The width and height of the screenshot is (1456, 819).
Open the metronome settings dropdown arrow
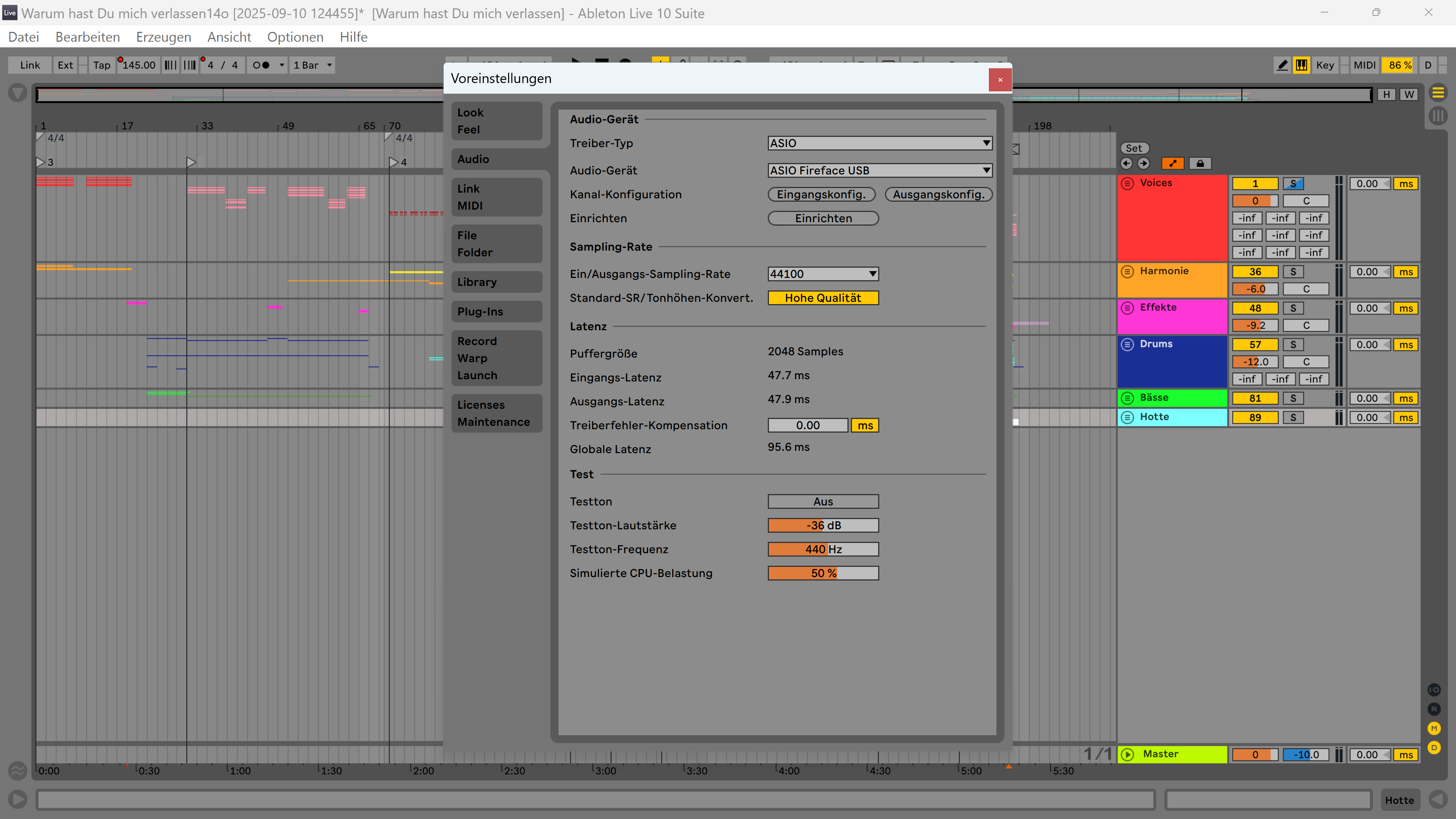click(281, 65)
